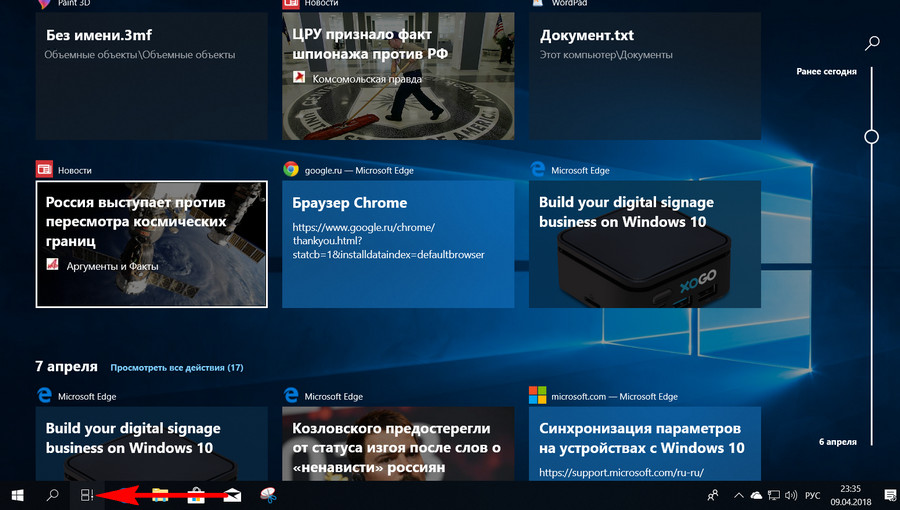900x510 pixels.
Task: Open the 'Документ.txt' WordPad activity
Action: click(645, 76)
